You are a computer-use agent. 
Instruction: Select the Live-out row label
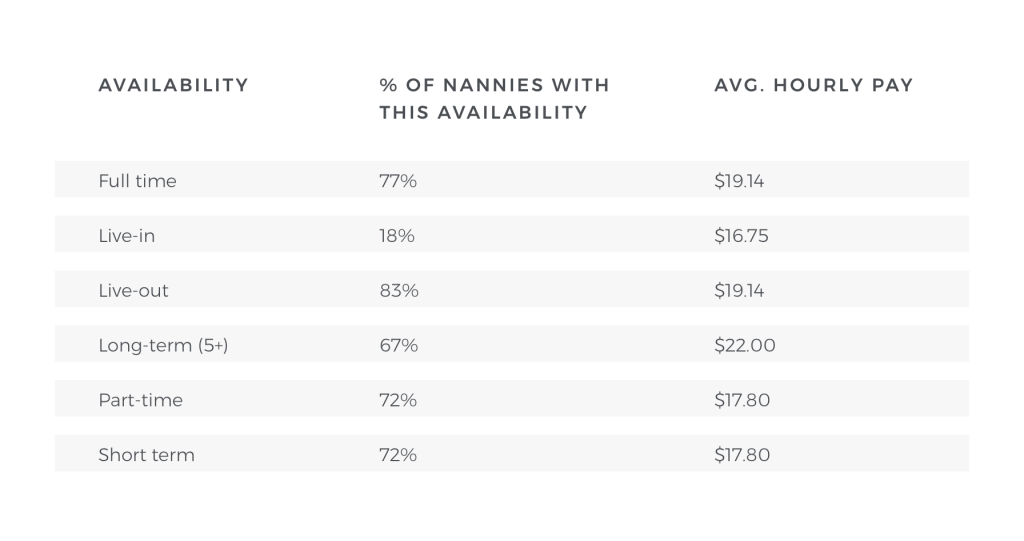pyautogui.click(x=133, y=291)
